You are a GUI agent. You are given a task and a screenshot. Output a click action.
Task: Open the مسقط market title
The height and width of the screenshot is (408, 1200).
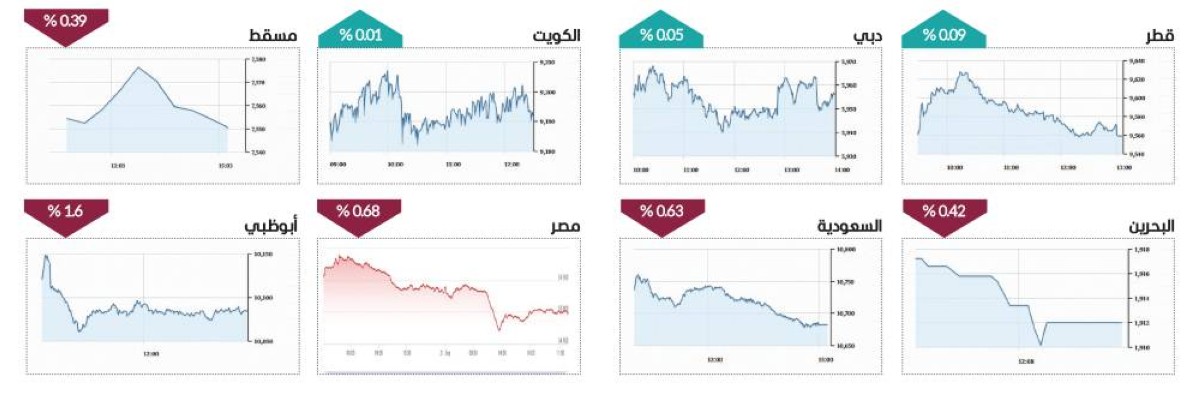tap(271, 36)
